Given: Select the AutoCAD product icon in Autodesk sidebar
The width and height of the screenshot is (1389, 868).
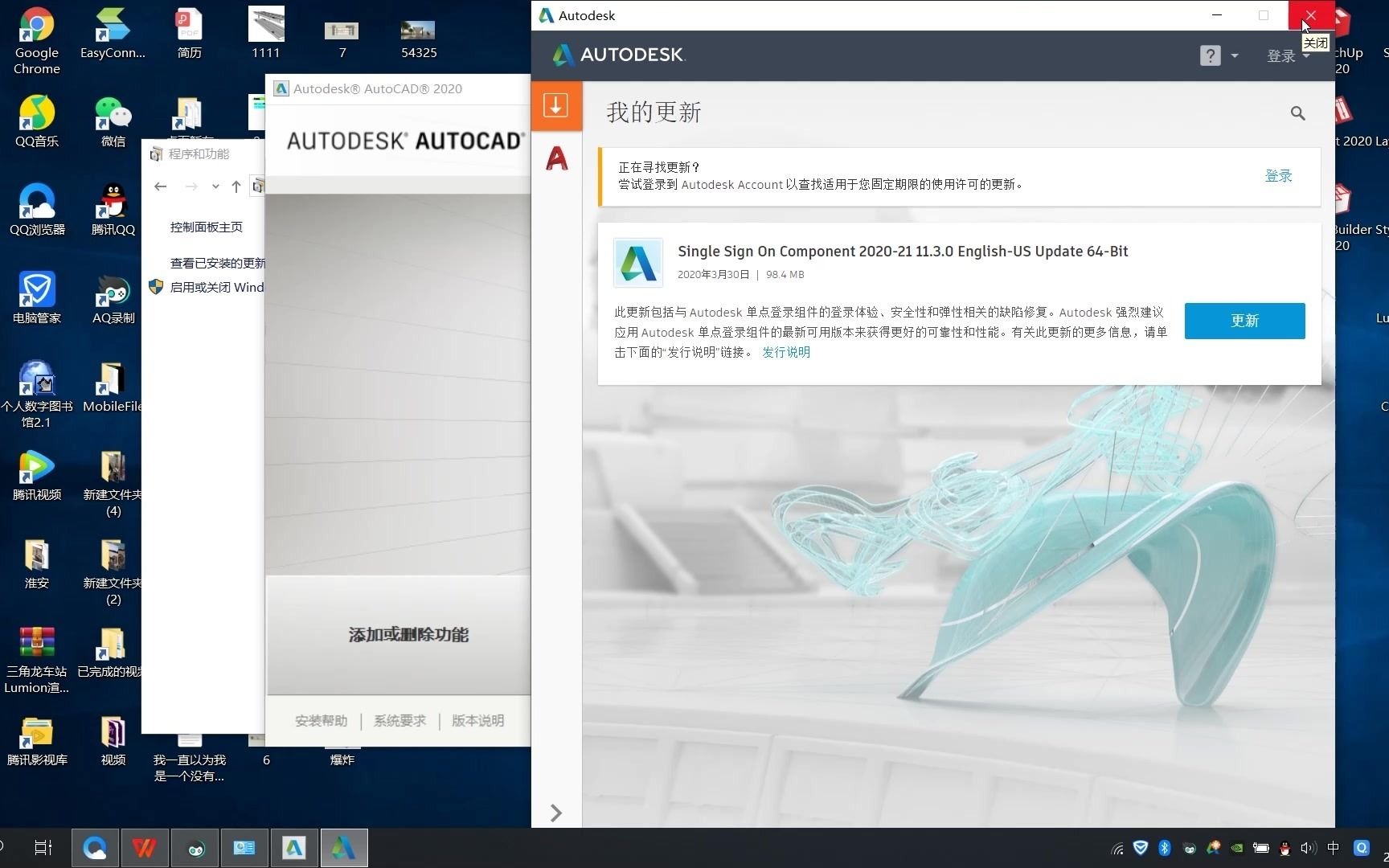Looking at the screenshot, I should click(556, 158).
